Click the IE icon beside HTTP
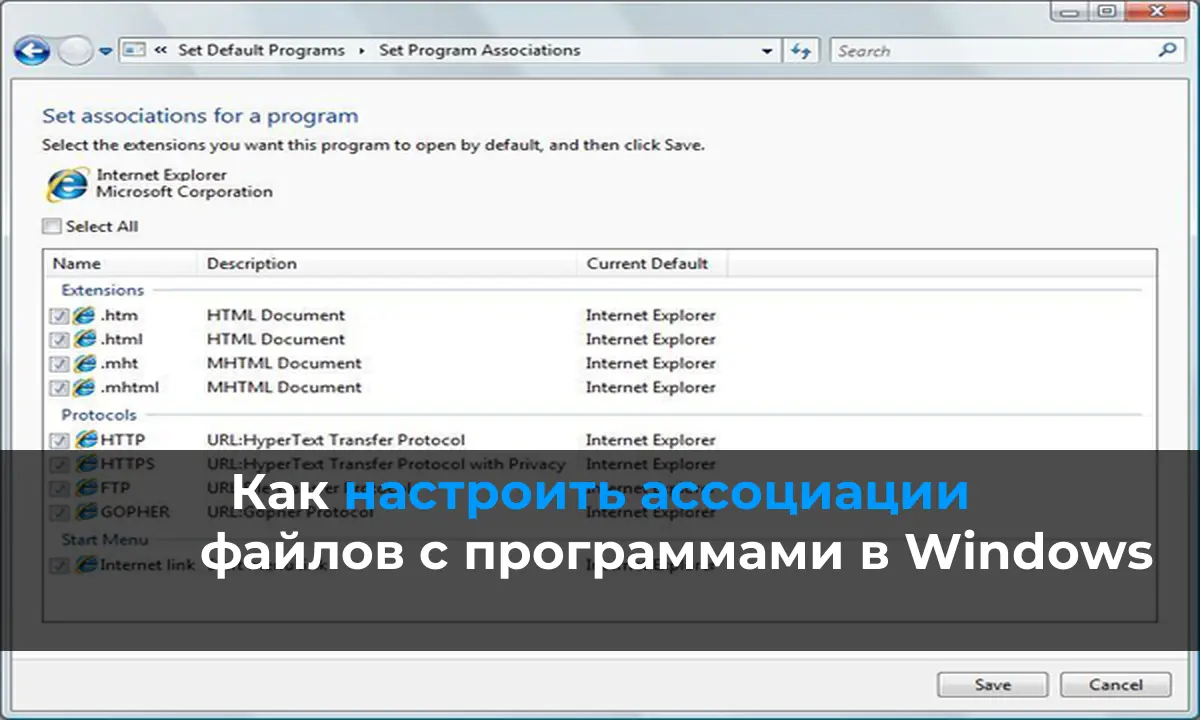The height and width of the screenshot is (720, 1200). point(87,439)
